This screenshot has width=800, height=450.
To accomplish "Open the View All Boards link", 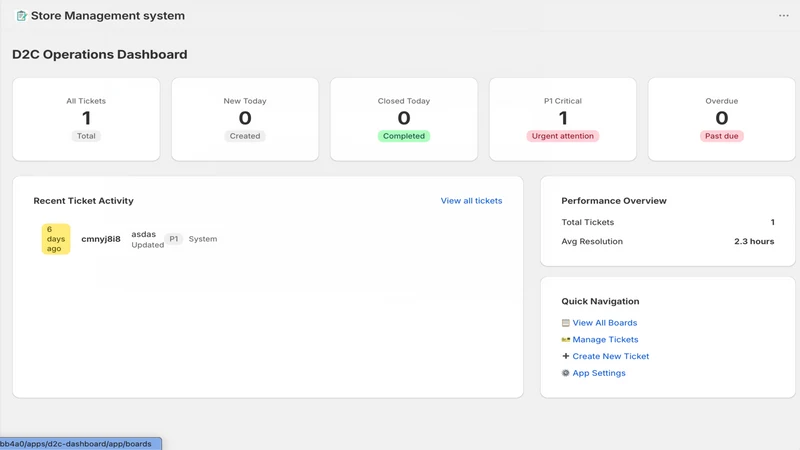I will [x=605, y=323].
